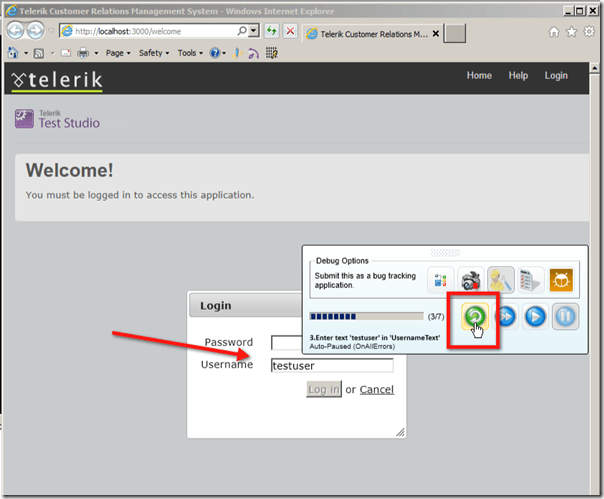
Task: Click the browser Back button
Action: [x=15, y=30]
